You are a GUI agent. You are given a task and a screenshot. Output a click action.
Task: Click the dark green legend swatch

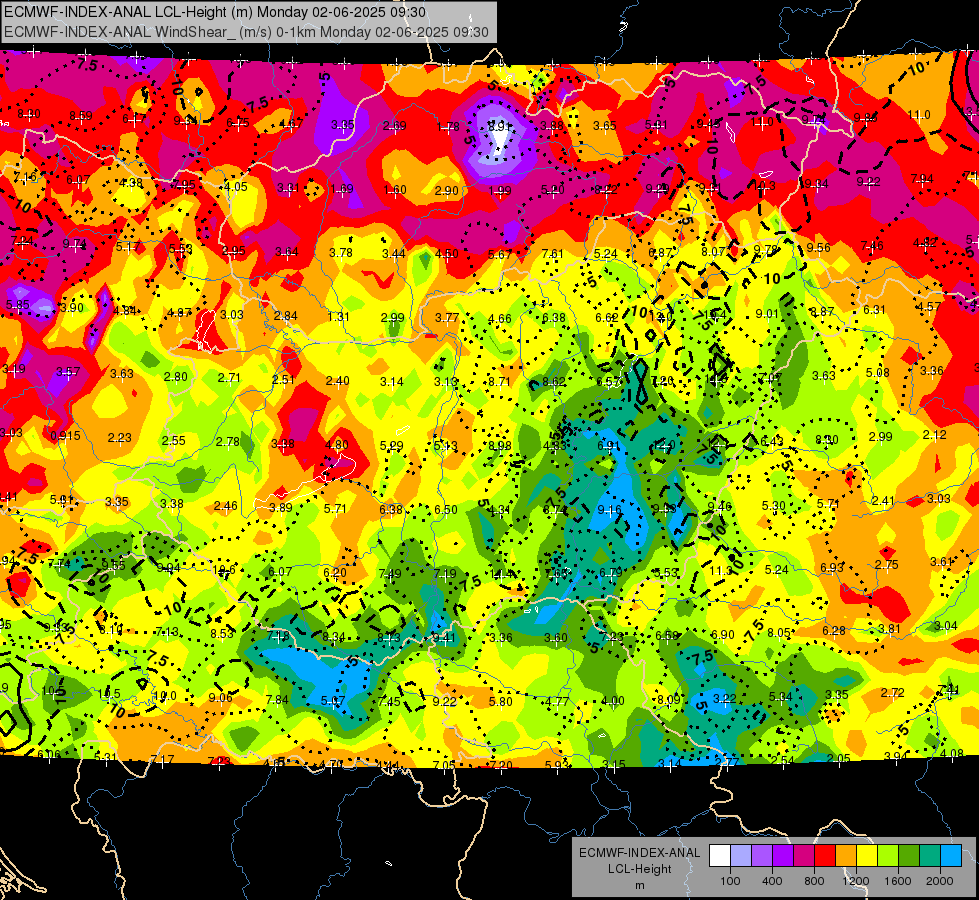click(x=909, y=856)
